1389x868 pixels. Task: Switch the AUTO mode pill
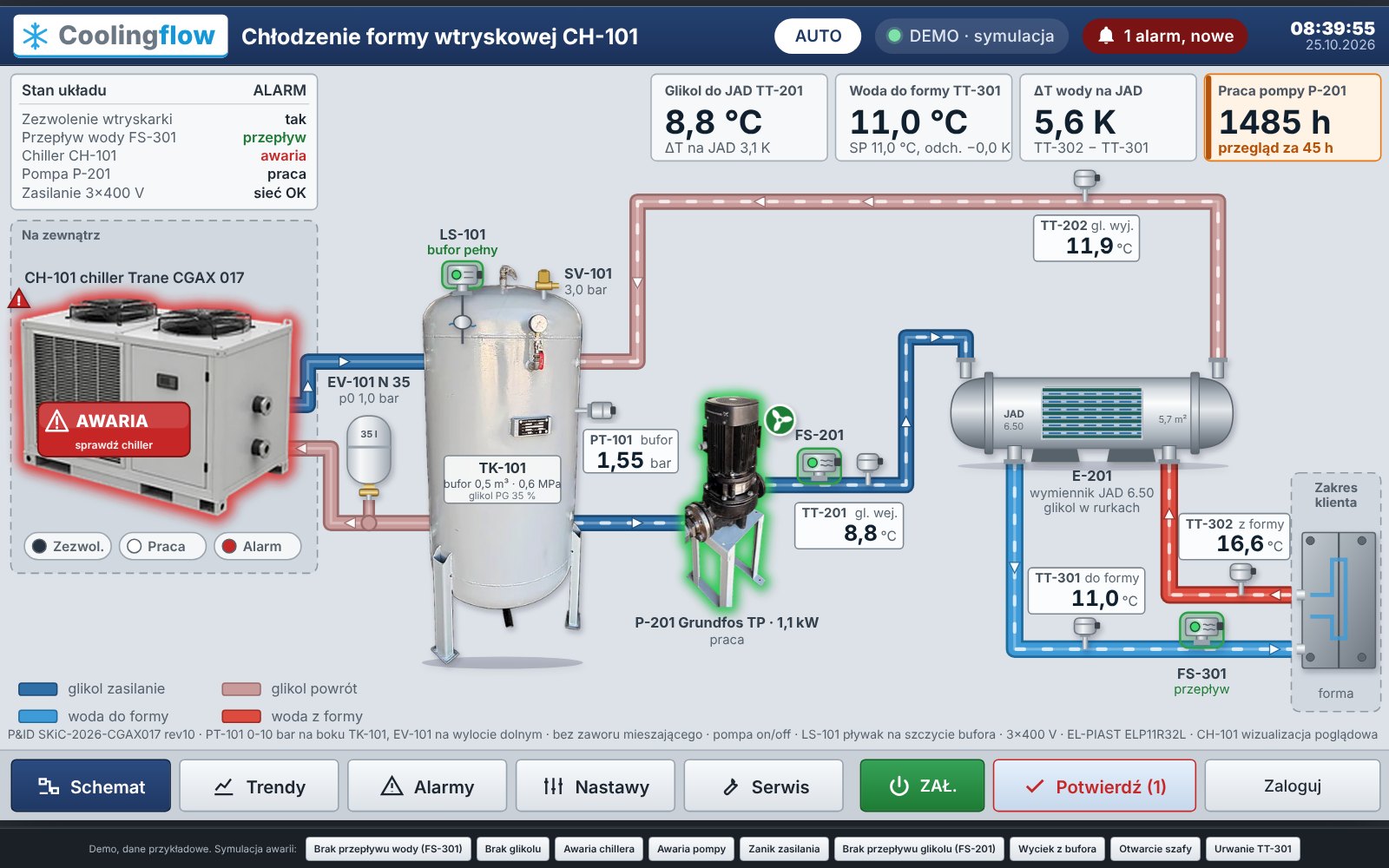pyautogui.click(x=818, y=36)
